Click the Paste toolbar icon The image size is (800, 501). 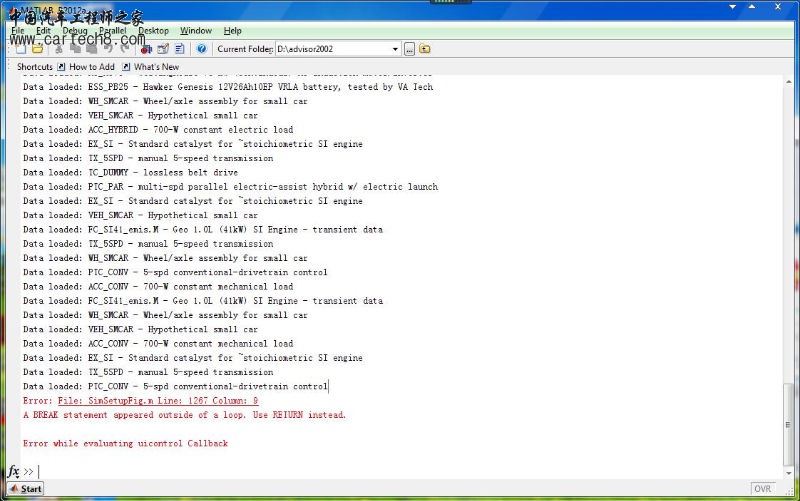click(91, 49)
